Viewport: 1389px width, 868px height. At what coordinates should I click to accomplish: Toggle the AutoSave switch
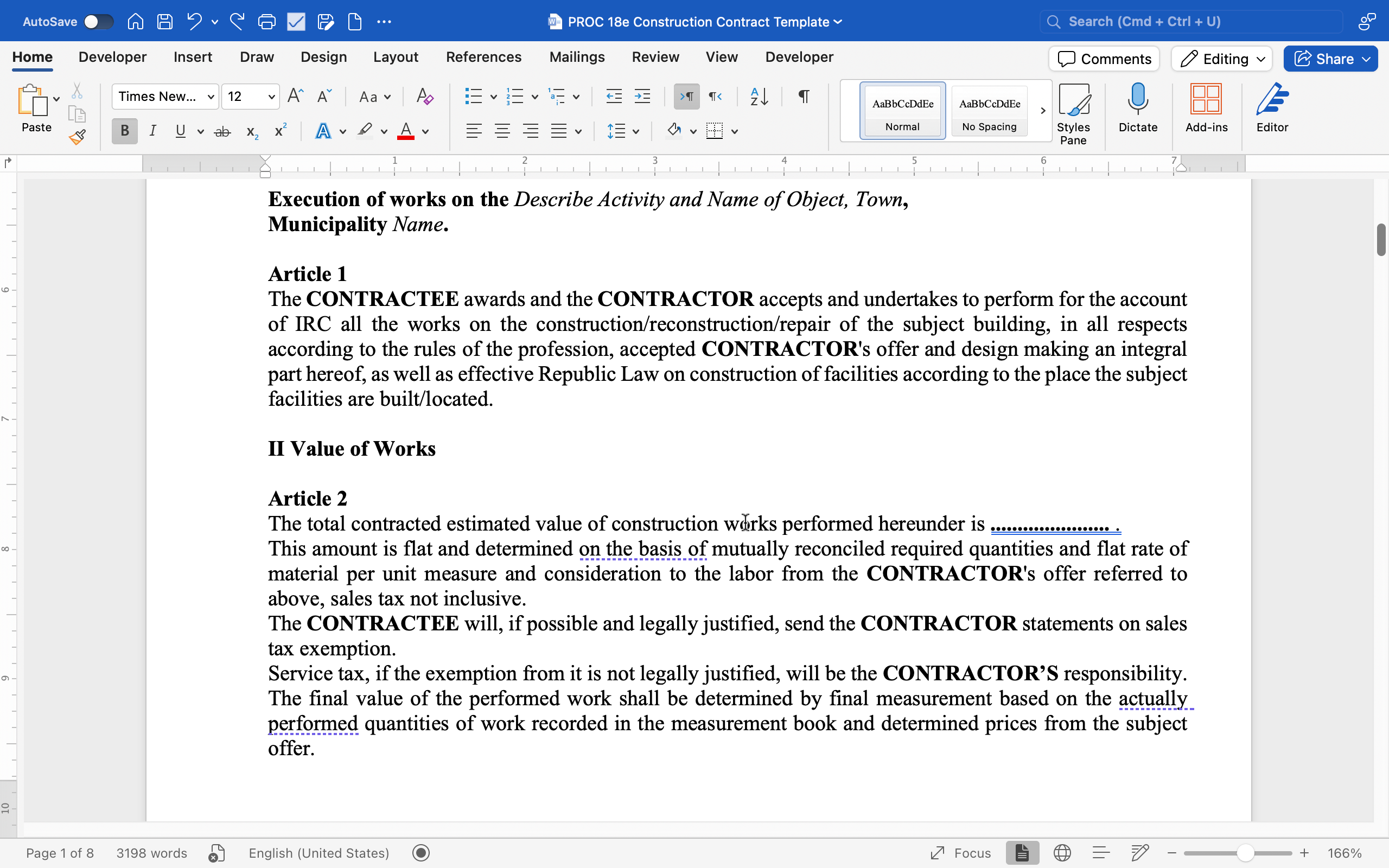(x=98, y=22)
